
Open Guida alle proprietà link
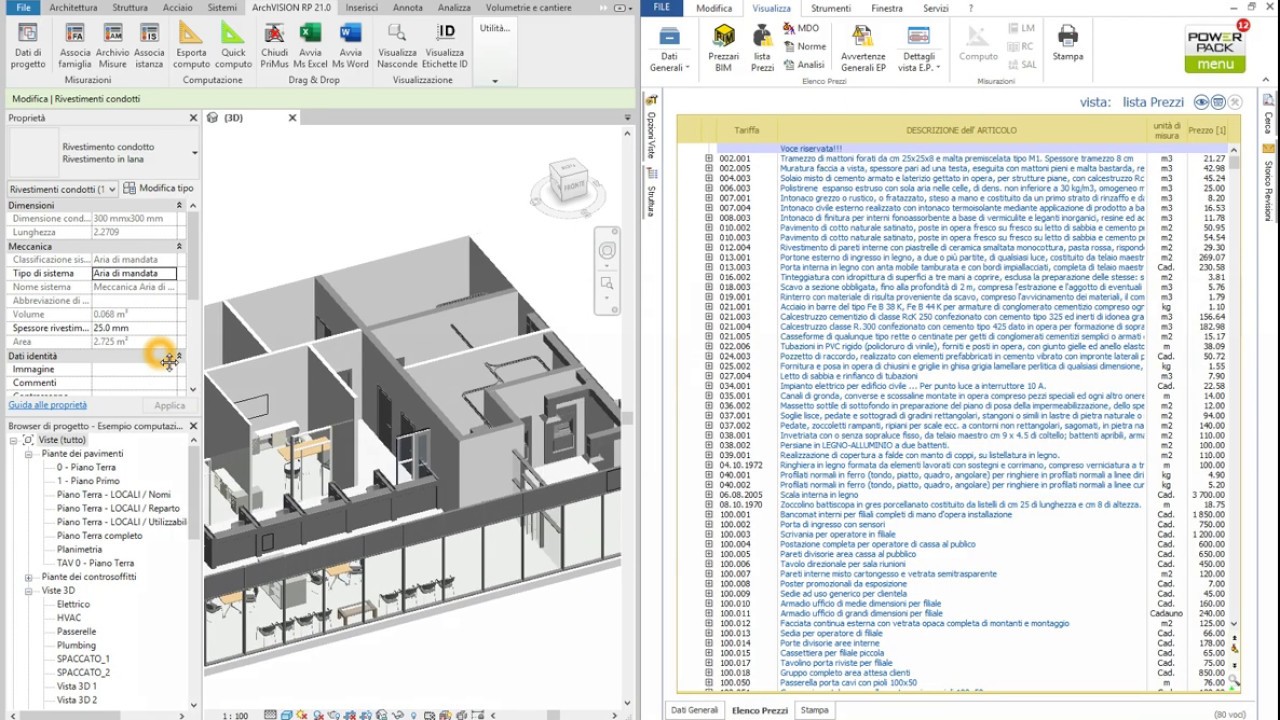[48, 405]
